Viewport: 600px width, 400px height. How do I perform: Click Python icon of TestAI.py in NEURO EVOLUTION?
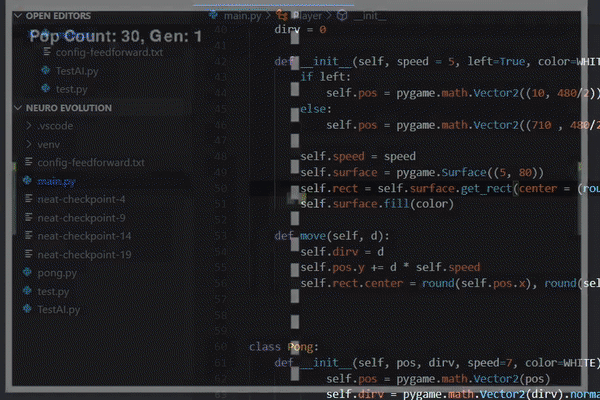point(27,309)
